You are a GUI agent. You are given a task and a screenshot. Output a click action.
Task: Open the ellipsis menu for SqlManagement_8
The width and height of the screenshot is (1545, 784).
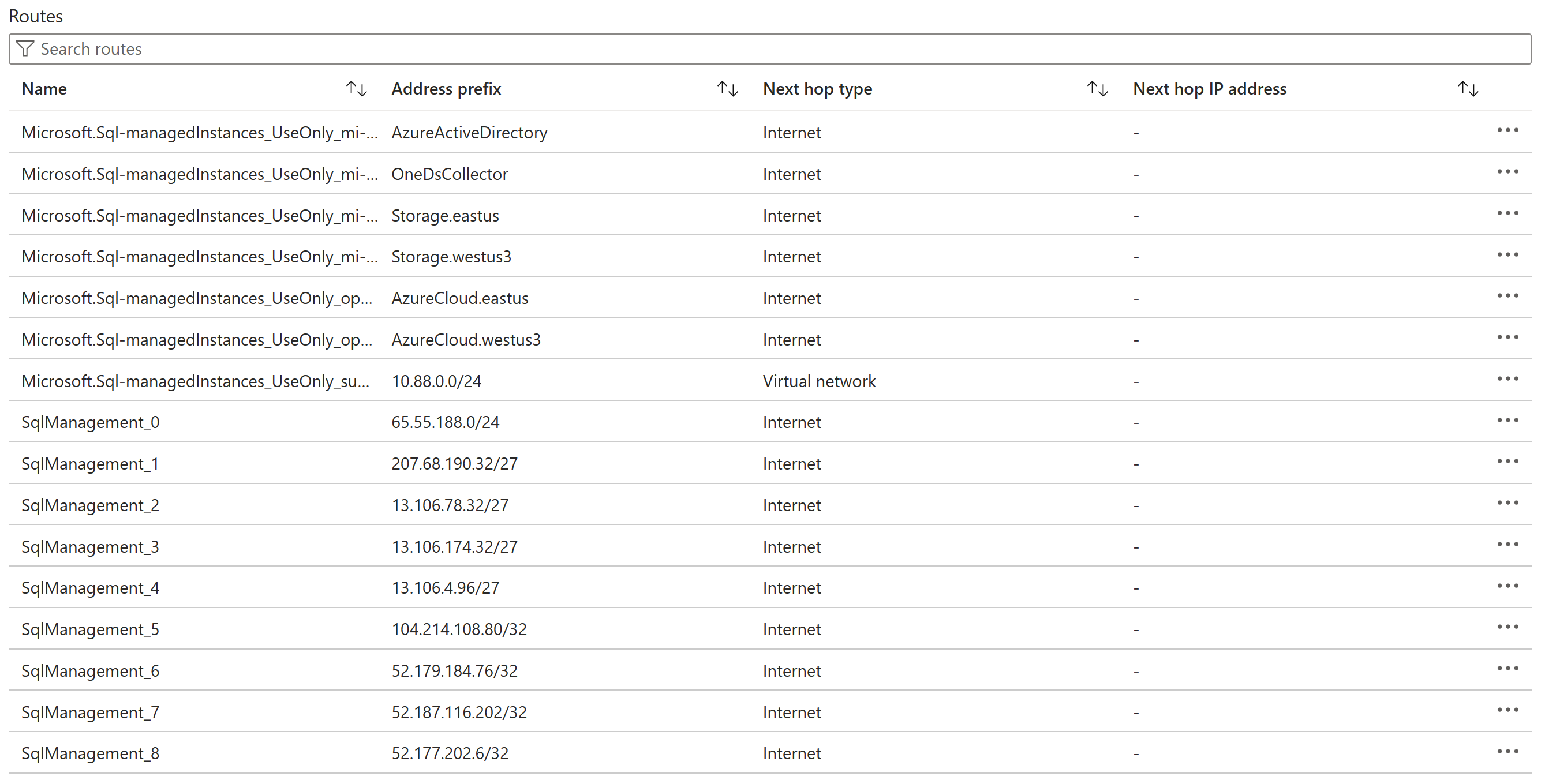click(x=1509, y=752)
